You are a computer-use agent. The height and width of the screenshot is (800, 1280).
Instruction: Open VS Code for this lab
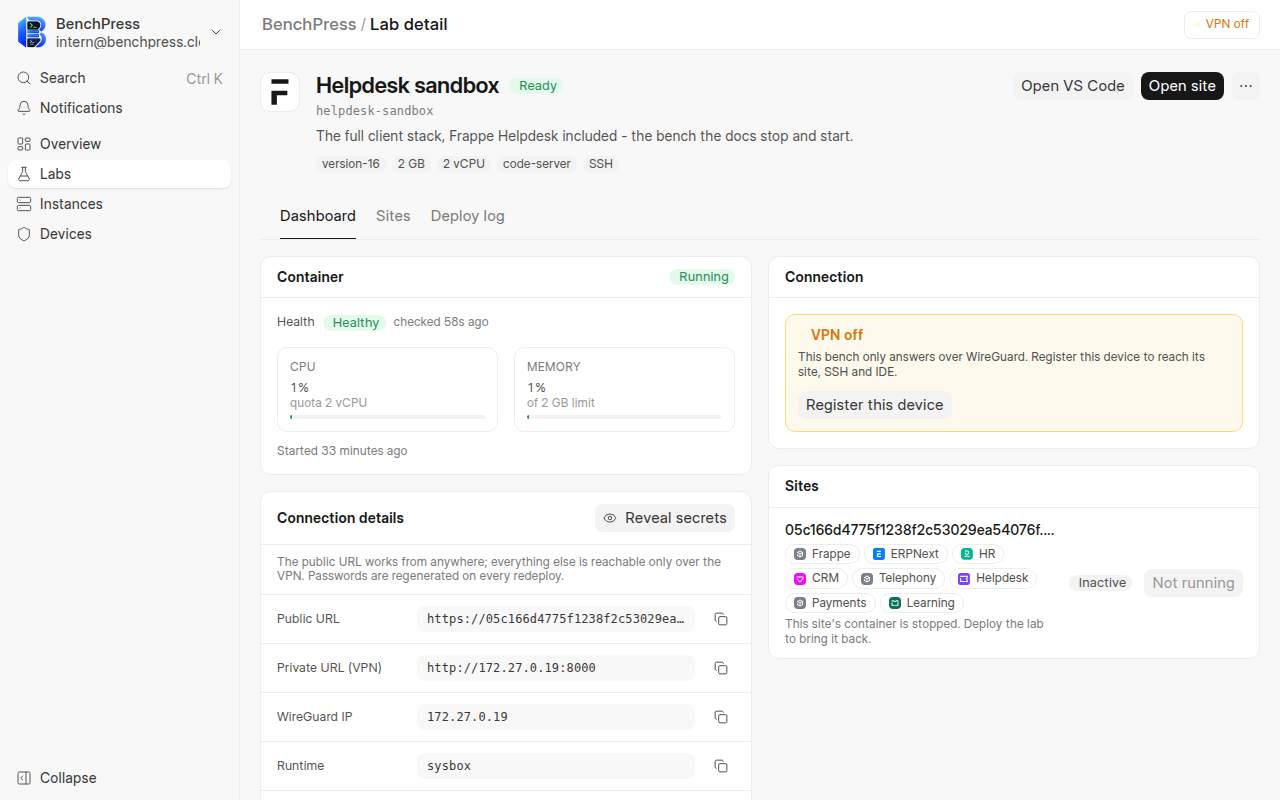point(1073,86)
